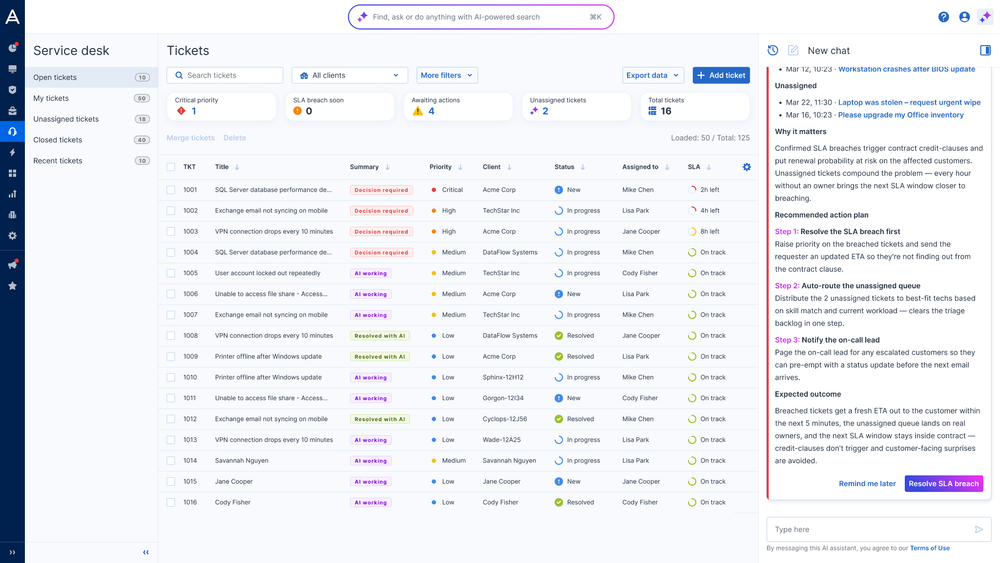Sort by Summary column arrow
1000x563 pixels.
(387, 167)
